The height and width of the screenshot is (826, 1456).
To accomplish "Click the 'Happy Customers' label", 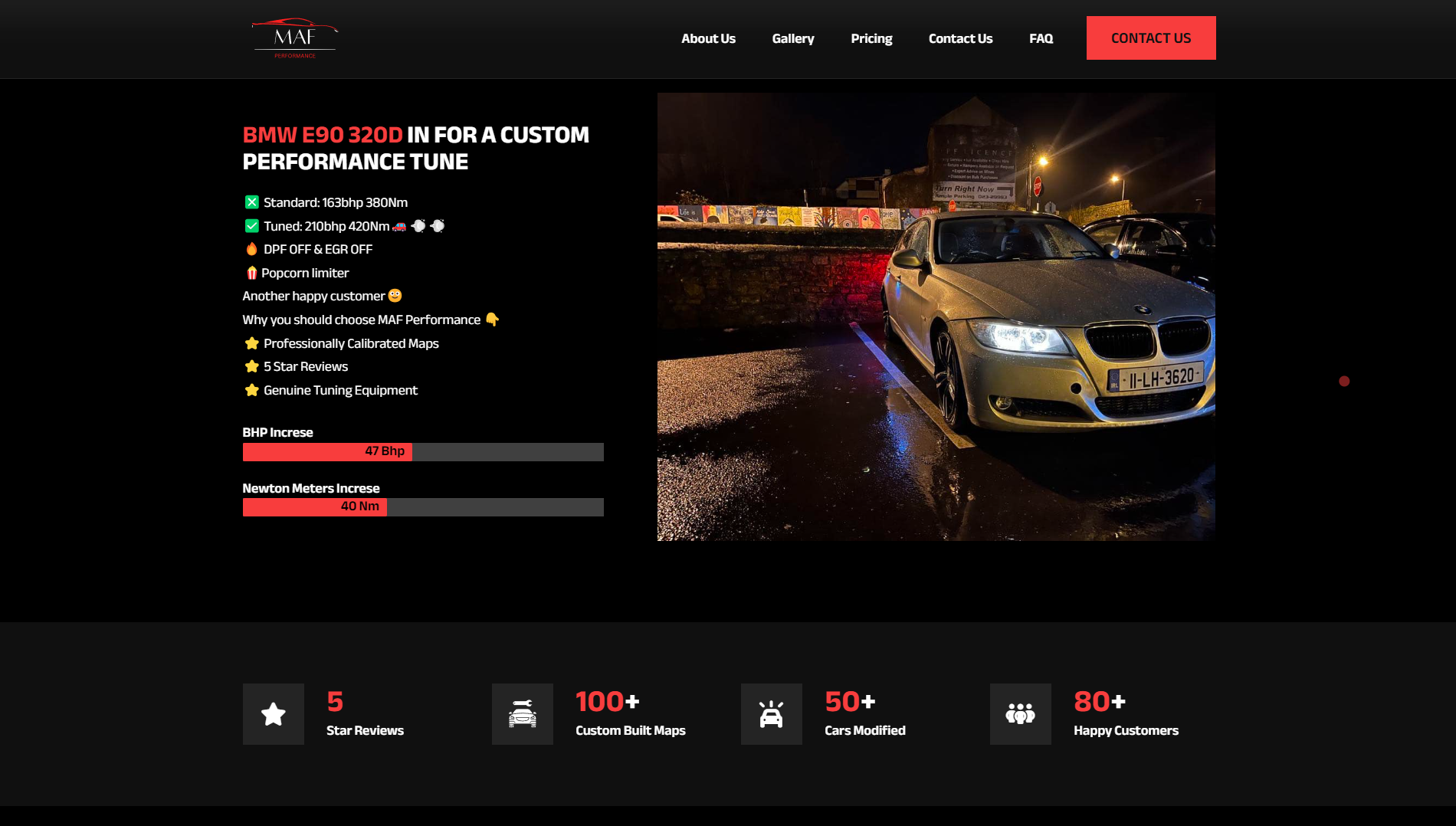I will [x=1126, y=730].
